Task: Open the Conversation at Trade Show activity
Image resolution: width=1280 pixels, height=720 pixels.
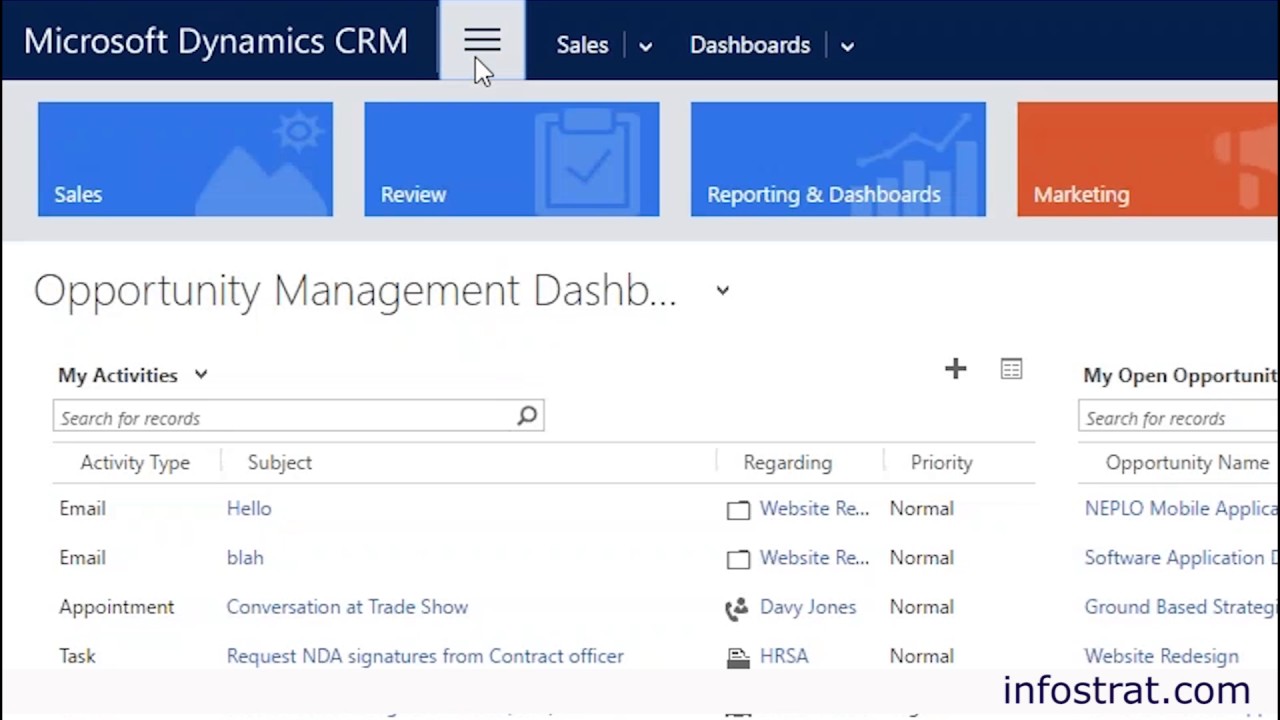Action: [x=347, y=607]
